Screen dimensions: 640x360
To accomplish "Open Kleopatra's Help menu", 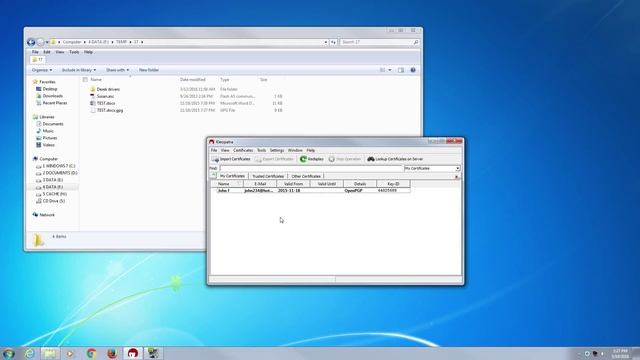I will coord(311,150).
